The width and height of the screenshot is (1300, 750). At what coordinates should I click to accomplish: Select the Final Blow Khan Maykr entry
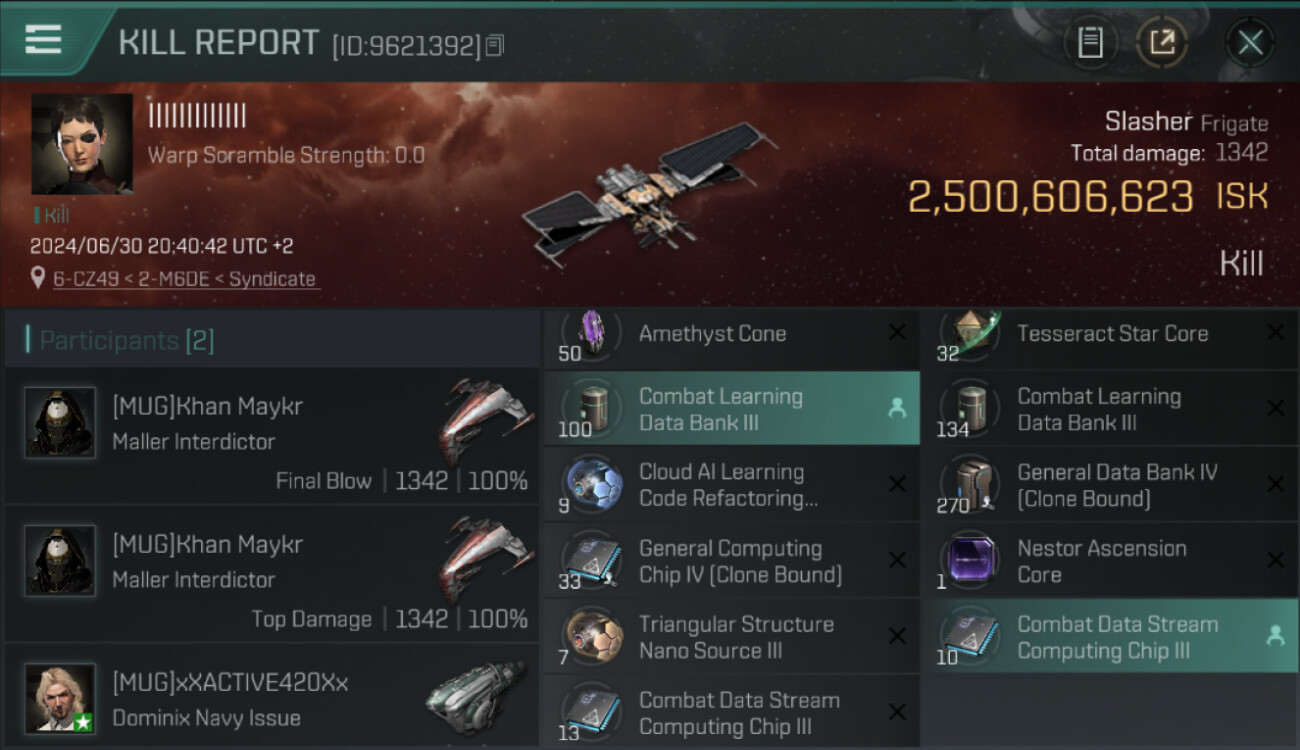(272, 436)
